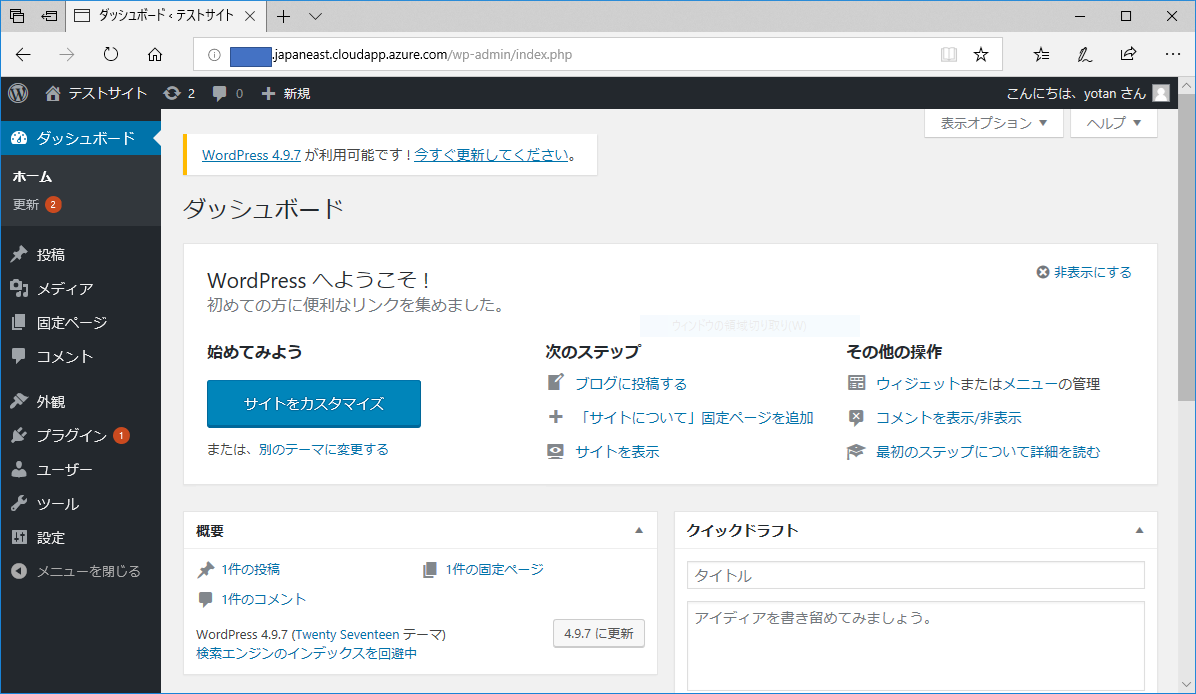
Task: Show the tabs you've set aside icon
Action: point(17,15)
